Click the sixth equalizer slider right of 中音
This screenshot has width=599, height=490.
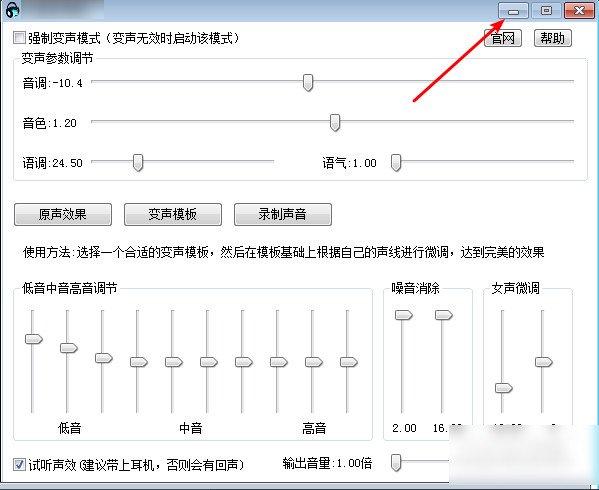pyautogui.click(x=209, y=362)
